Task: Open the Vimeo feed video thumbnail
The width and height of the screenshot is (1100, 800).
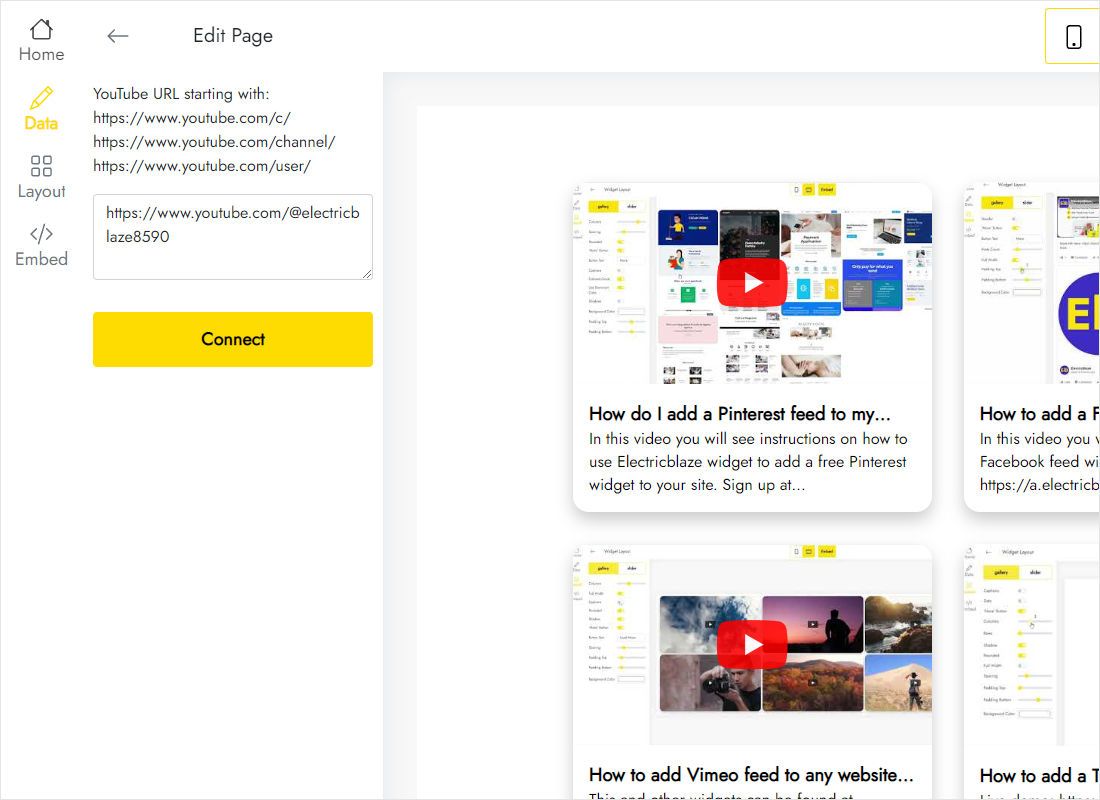Action: [752, 645]
